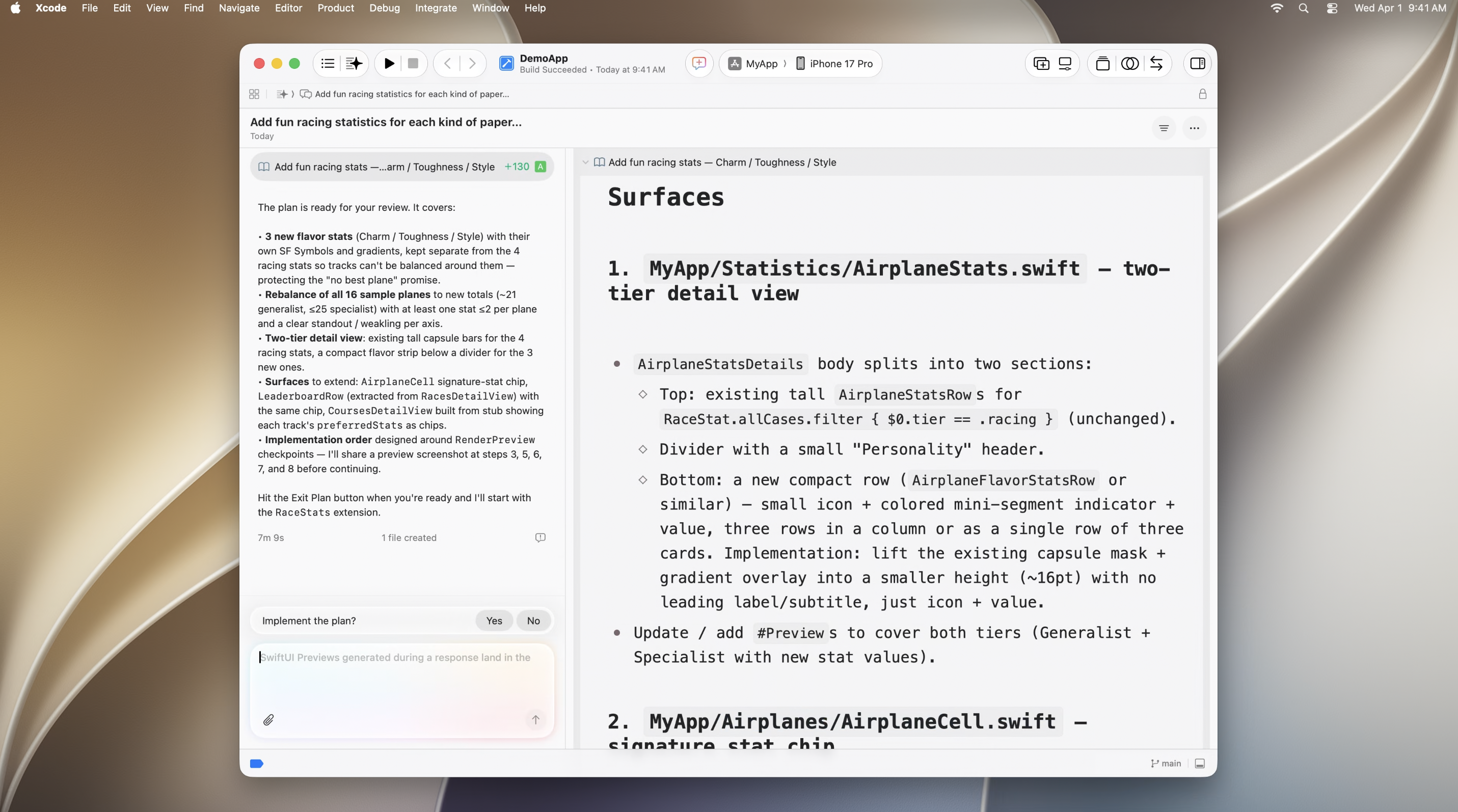Toggle the inspector sidebar panel

1198,63
